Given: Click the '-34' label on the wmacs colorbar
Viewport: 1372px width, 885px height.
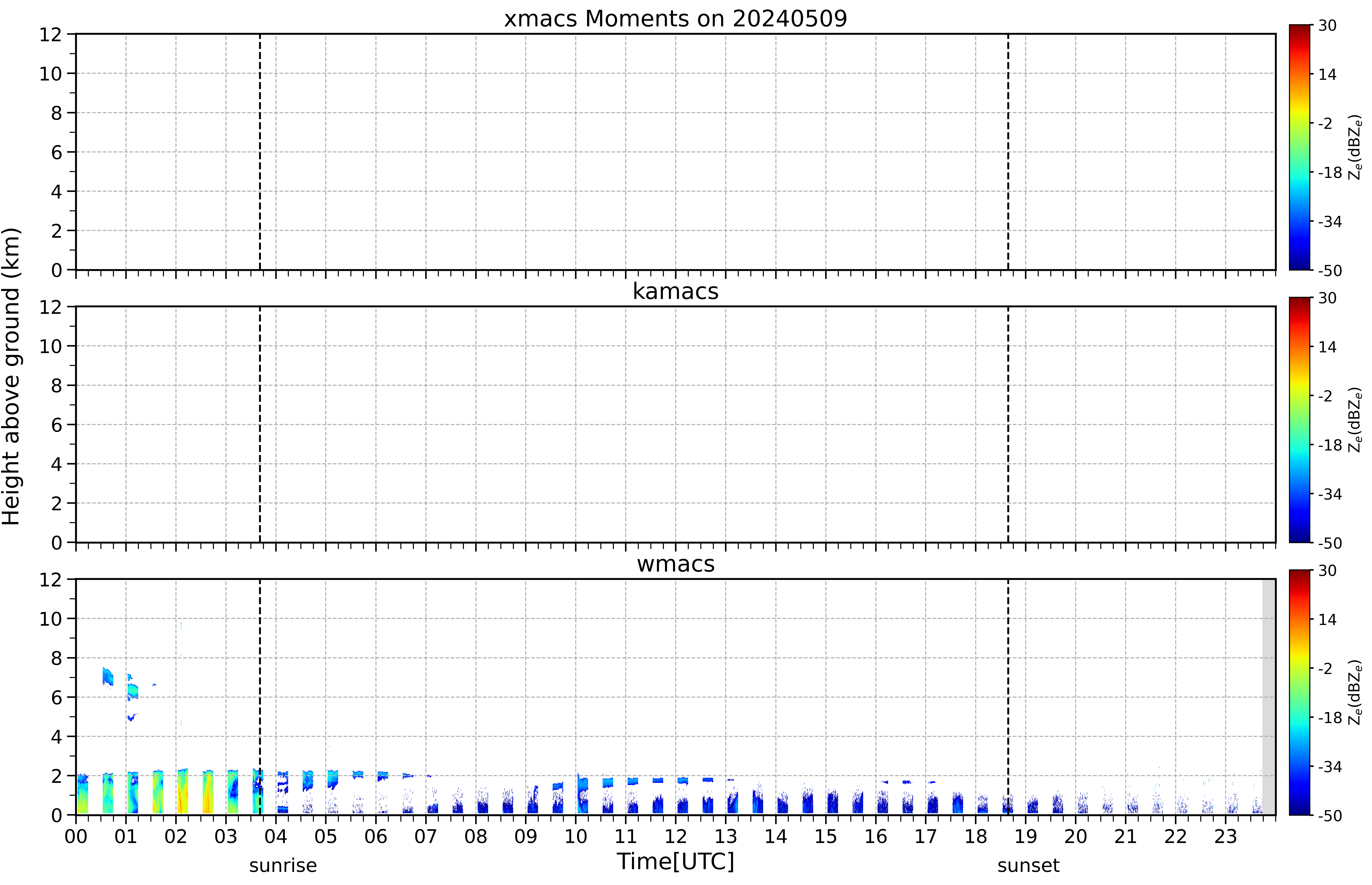Looking at the screenshot, I should click(x=1330, y=767).
